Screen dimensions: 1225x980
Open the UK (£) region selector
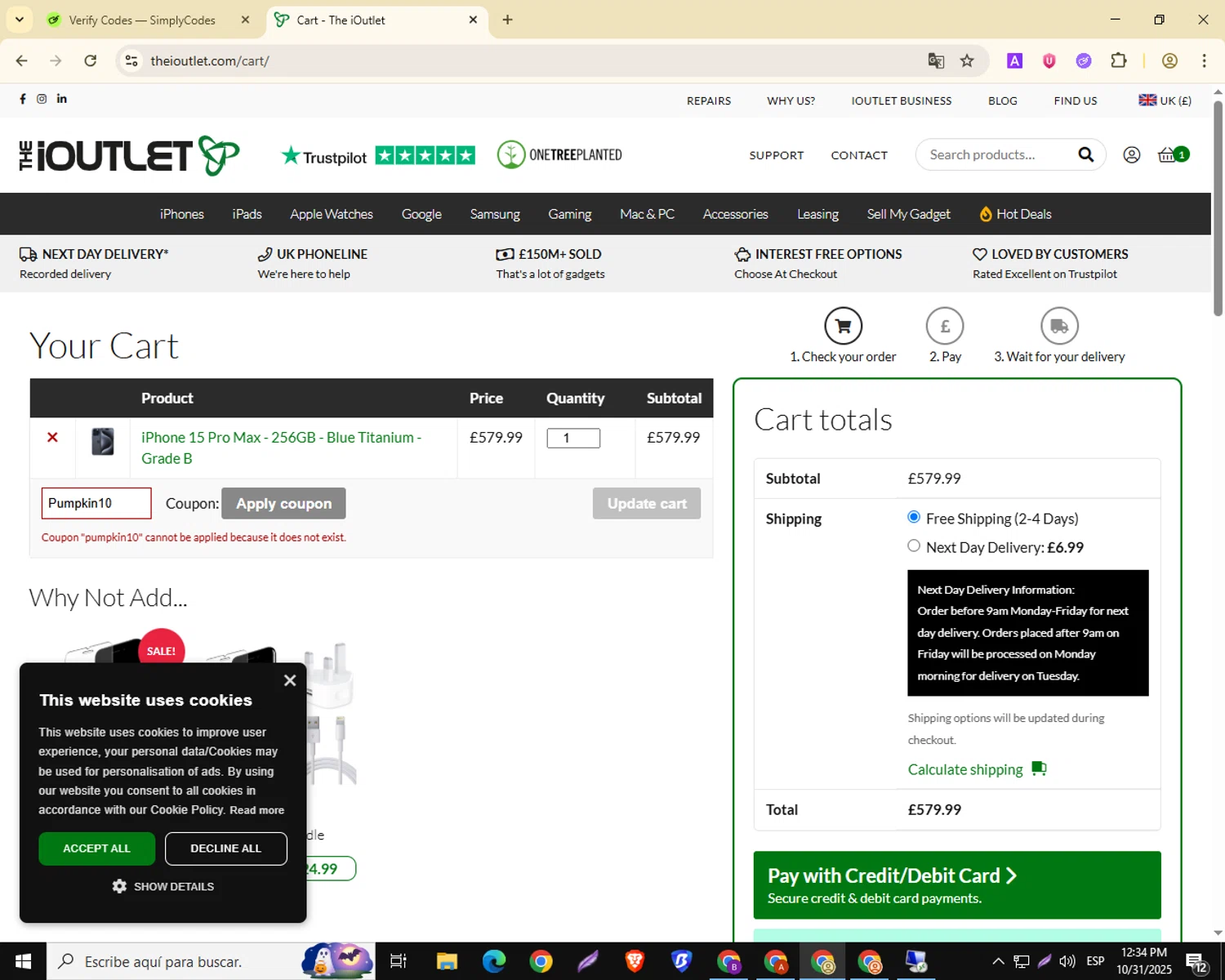[x=1165, y=100]
